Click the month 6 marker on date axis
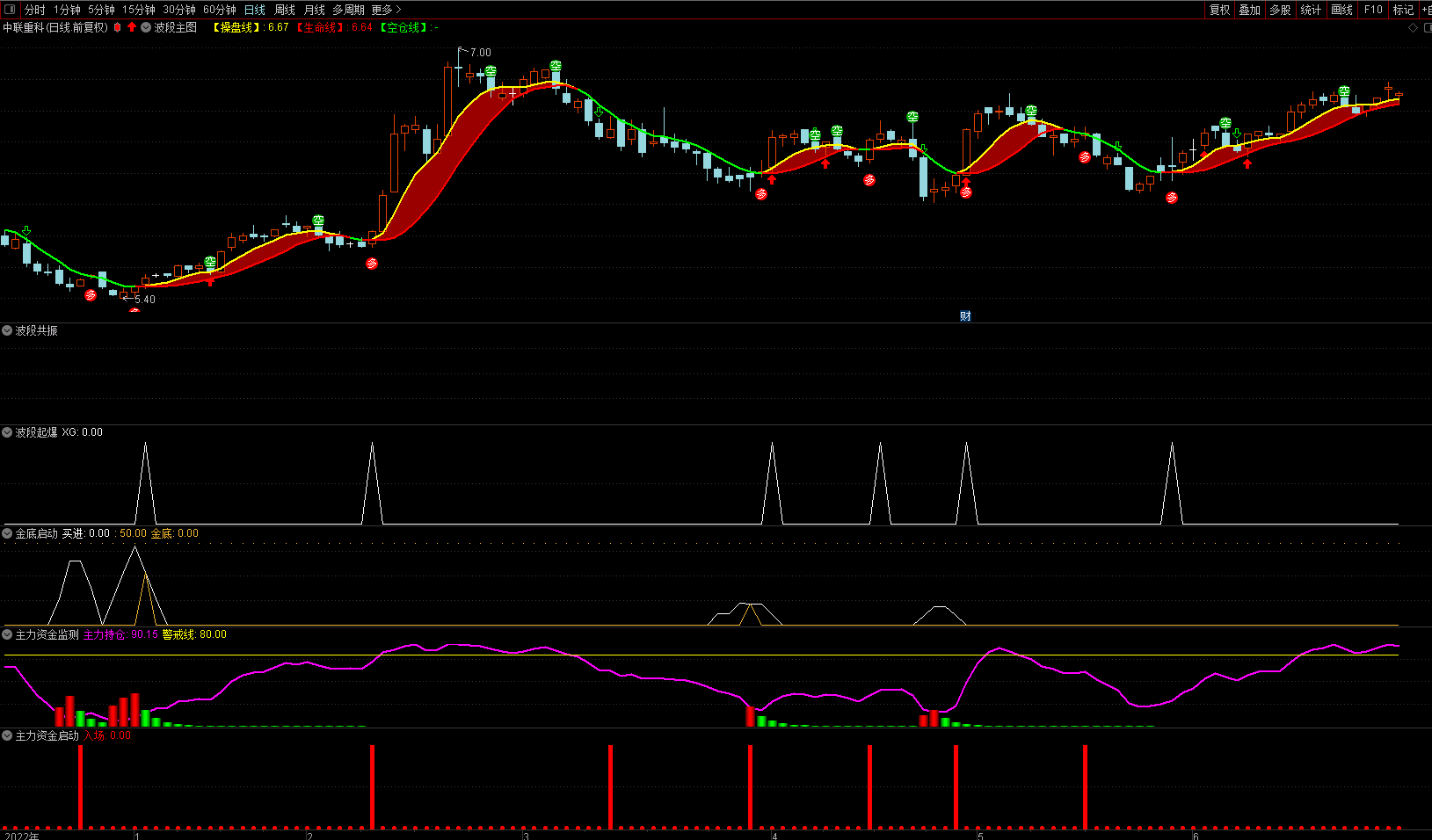The width and height of the screenshot is (1432, 840). coord(1196,836)
